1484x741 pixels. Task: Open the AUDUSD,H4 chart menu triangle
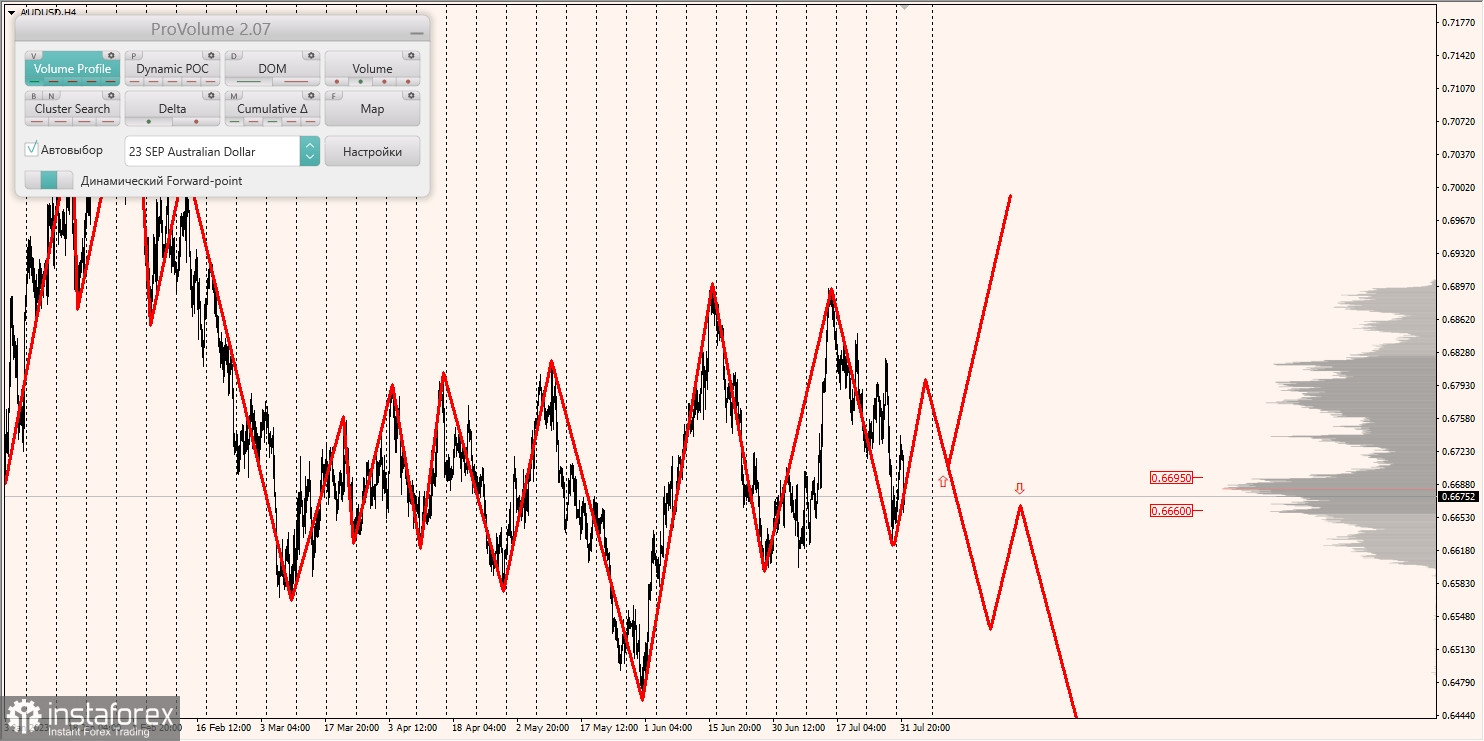[10, 12]
